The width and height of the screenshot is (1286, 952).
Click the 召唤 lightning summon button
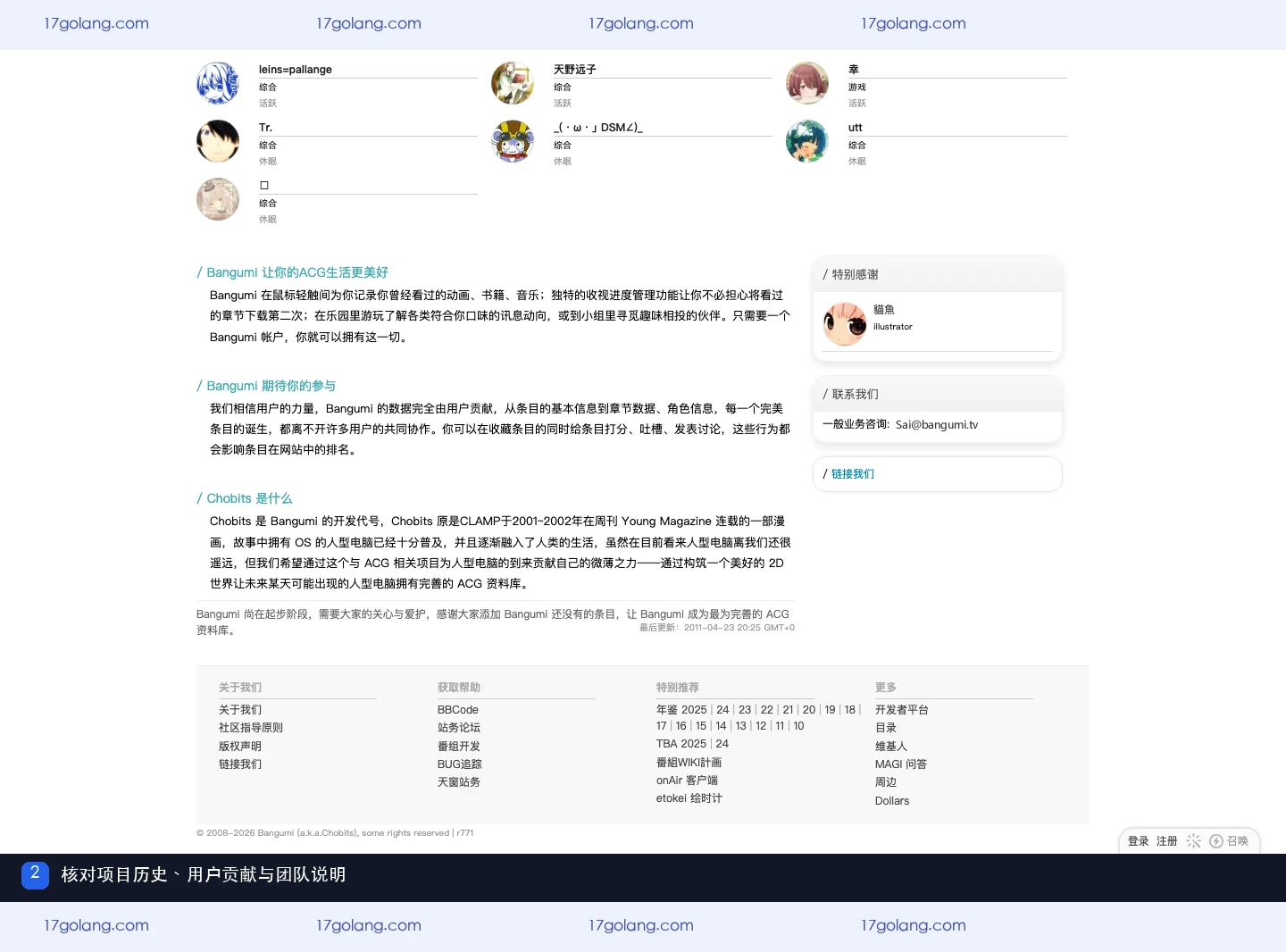coord(1229,841)
